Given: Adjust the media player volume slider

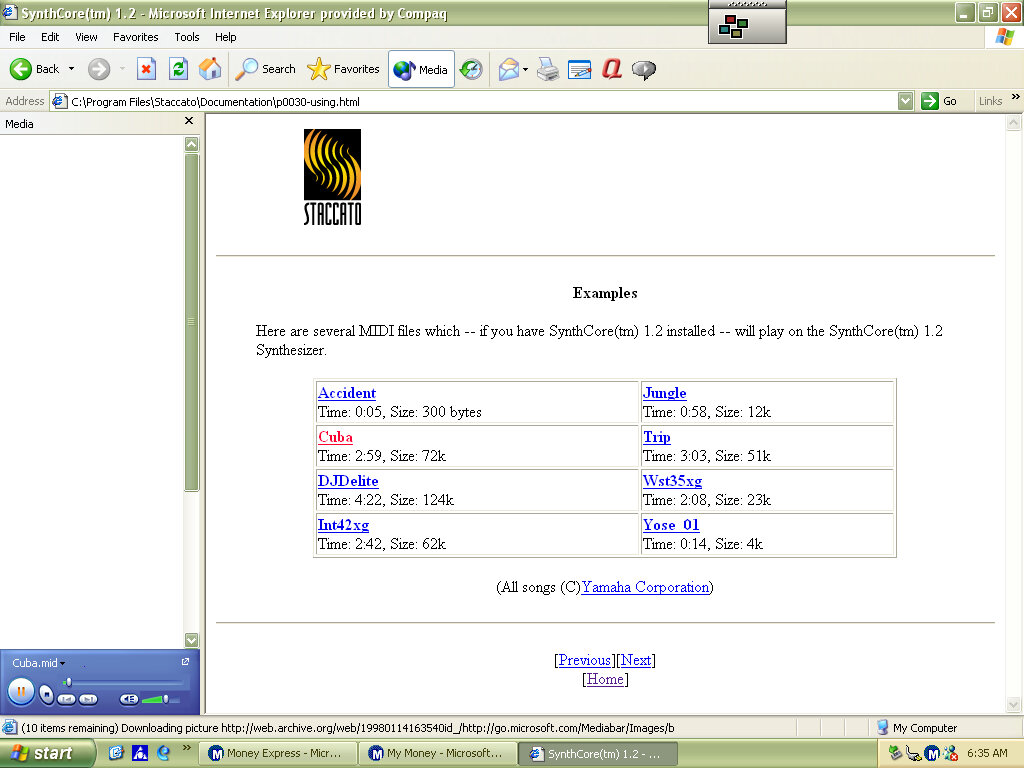Looking at the screenshot, I should click(x=164, y=699).
